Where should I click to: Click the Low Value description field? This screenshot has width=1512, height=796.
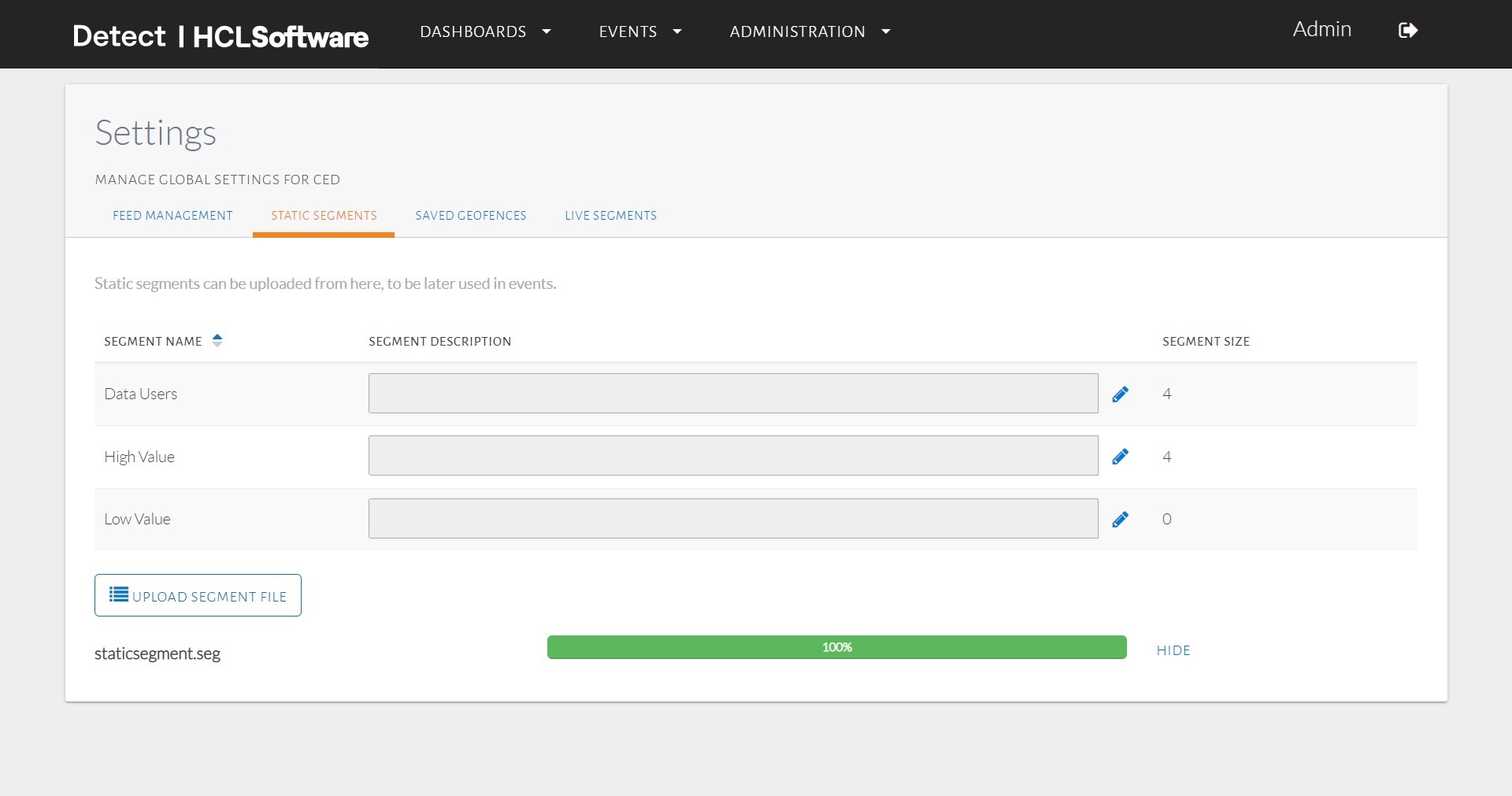point(732,518)
